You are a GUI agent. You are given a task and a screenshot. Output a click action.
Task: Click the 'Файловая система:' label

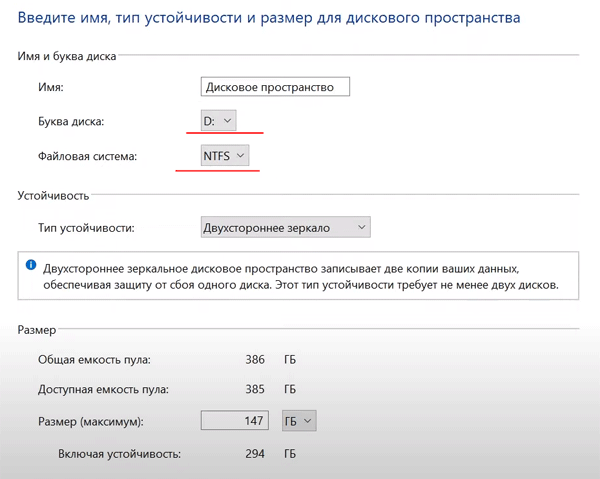pyautogui.click(x=87, y=156)
